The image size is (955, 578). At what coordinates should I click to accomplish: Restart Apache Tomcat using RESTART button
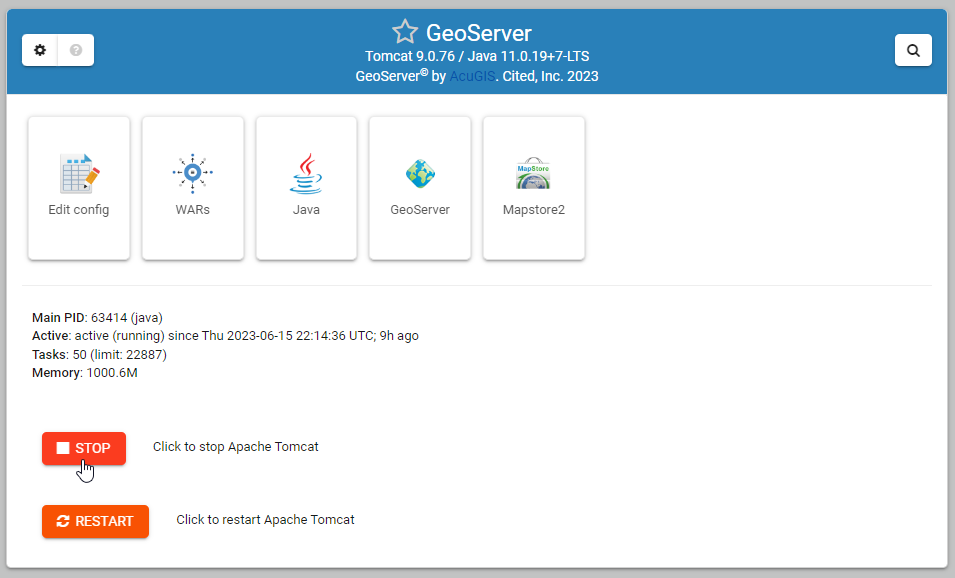[x=95, y=521]
